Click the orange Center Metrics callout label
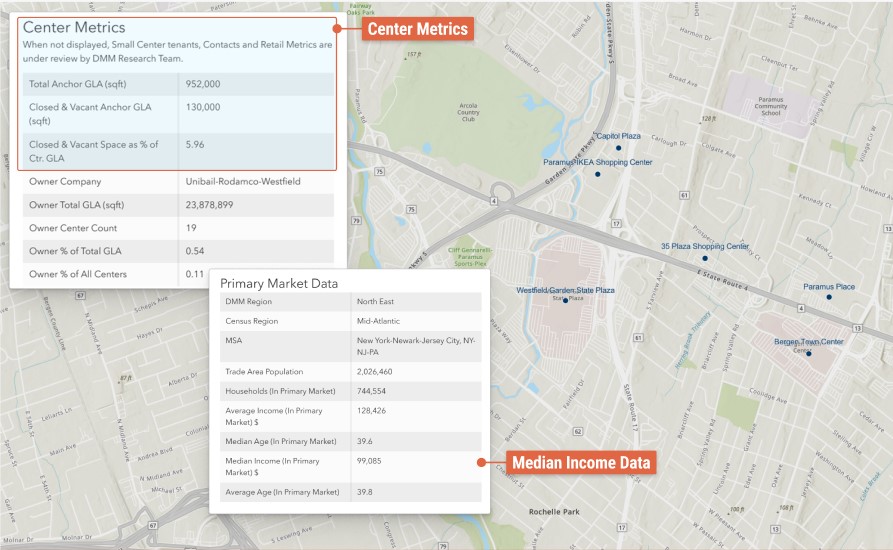 pyautogui.click(x=417, y=29)
